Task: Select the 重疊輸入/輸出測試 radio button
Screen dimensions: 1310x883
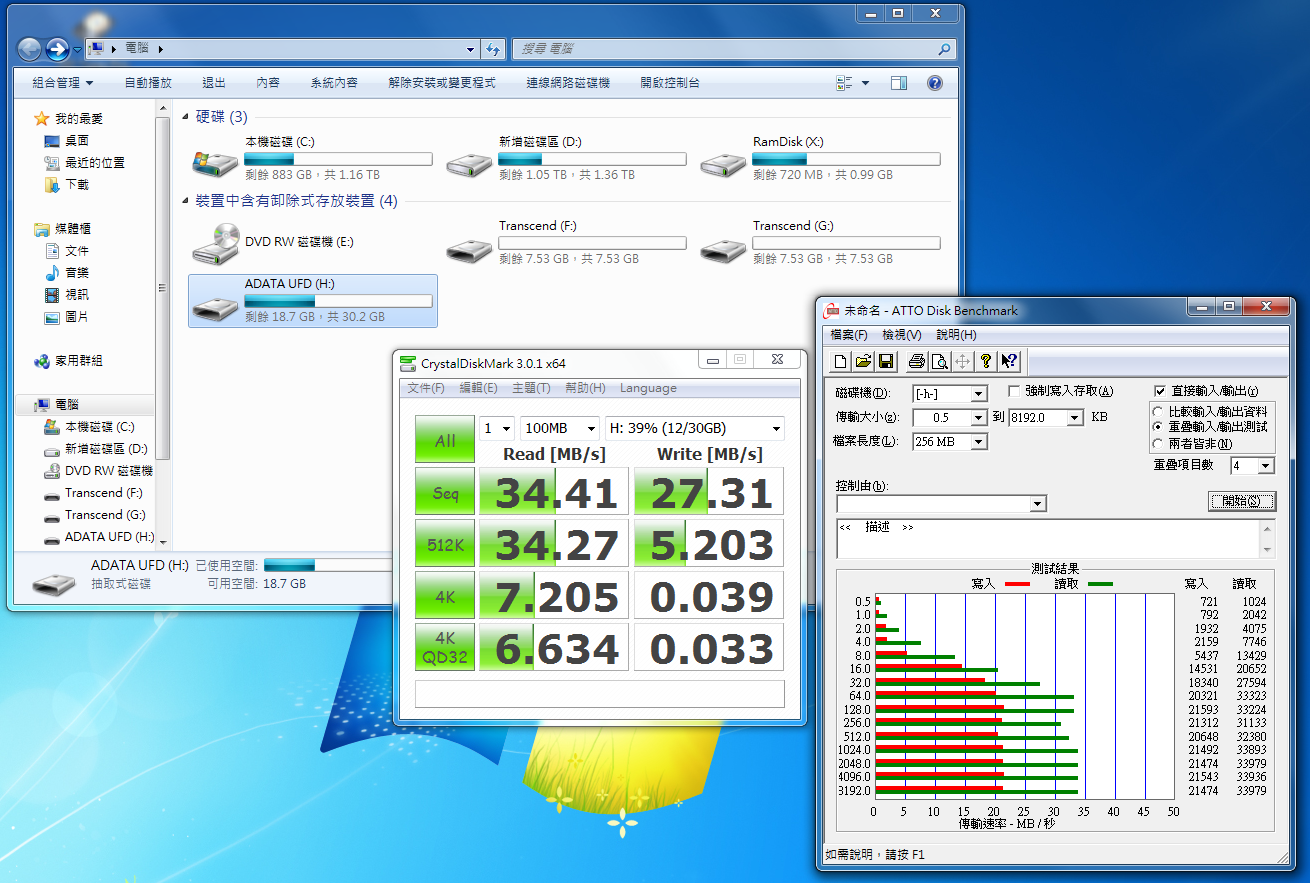Action: 1159,427
